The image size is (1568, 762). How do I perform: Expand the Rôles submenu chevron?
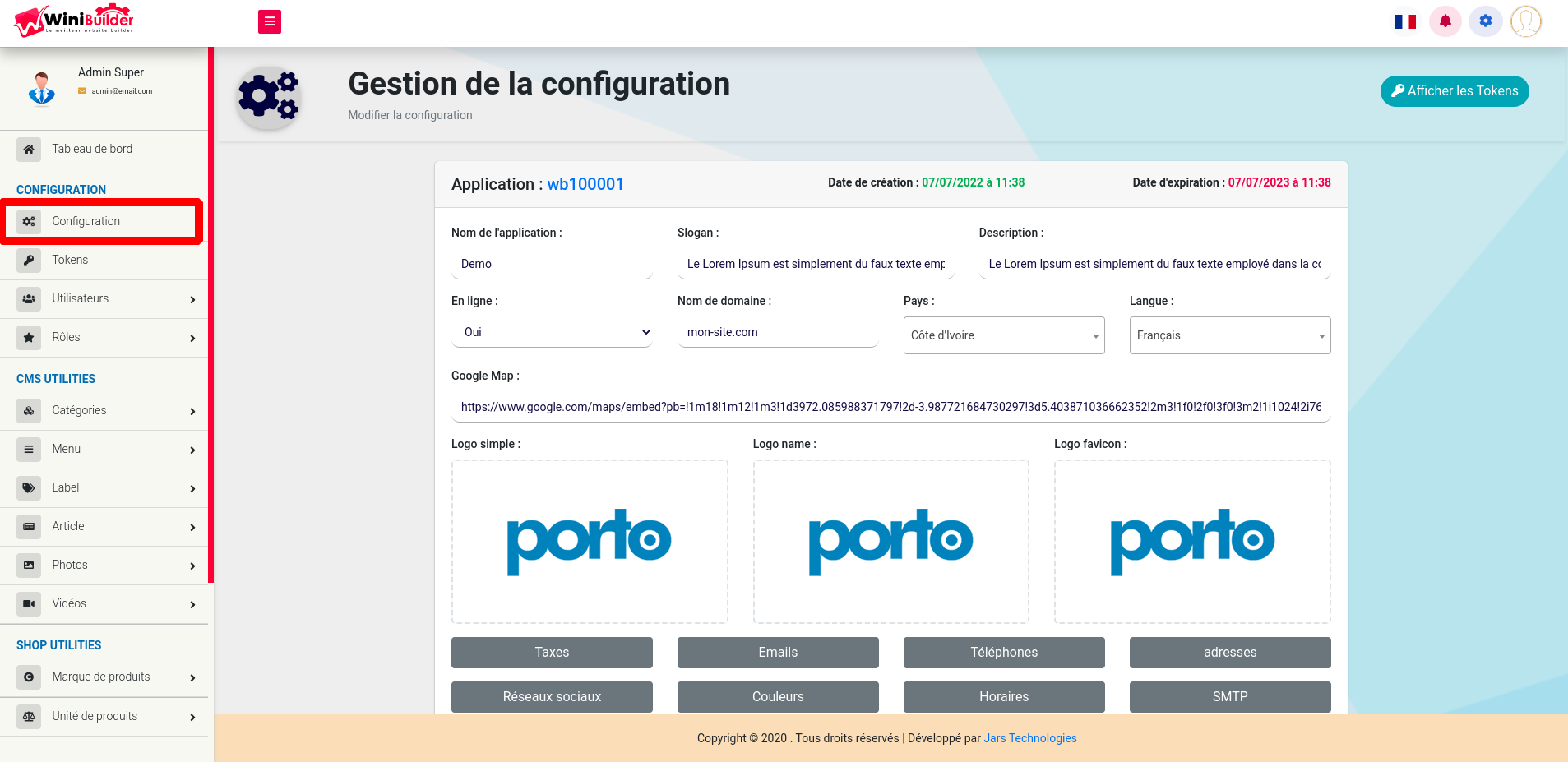point(192,338)
